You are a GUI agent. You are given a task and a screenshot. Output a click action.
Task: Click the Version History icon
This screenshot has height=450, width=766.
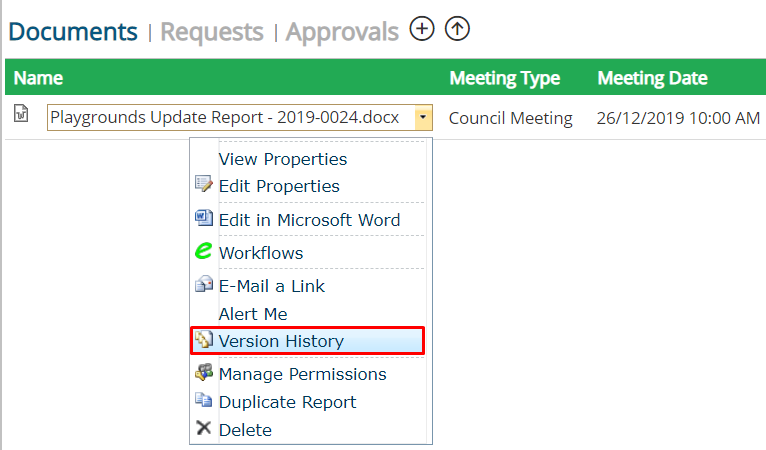[x=204, y=340]
